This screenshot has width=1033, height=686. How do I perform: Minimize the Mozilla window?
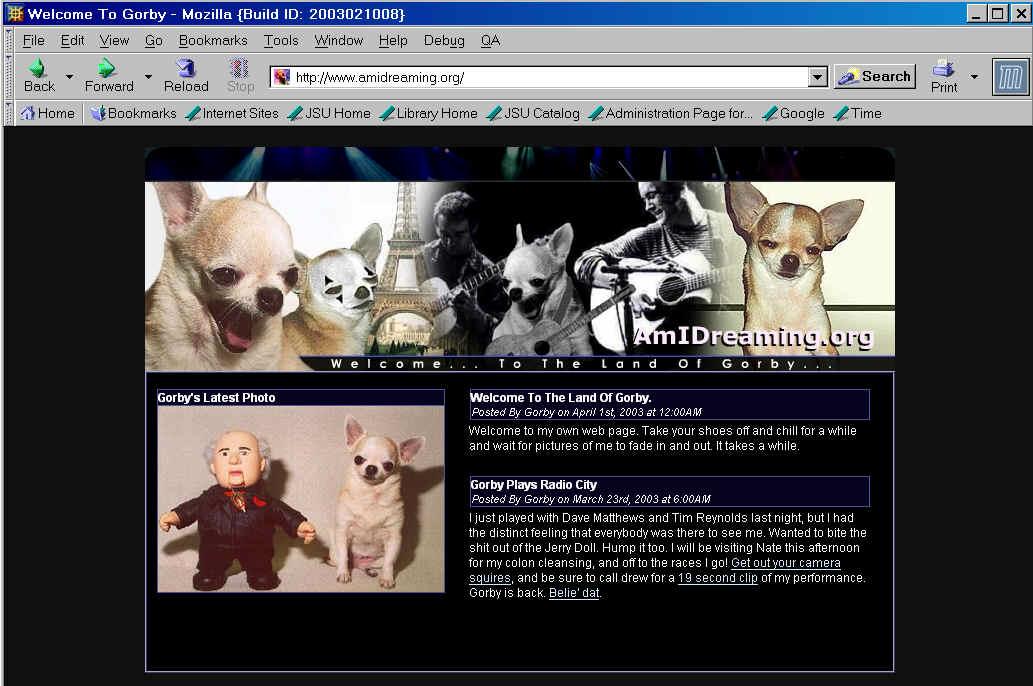point(976,13)
